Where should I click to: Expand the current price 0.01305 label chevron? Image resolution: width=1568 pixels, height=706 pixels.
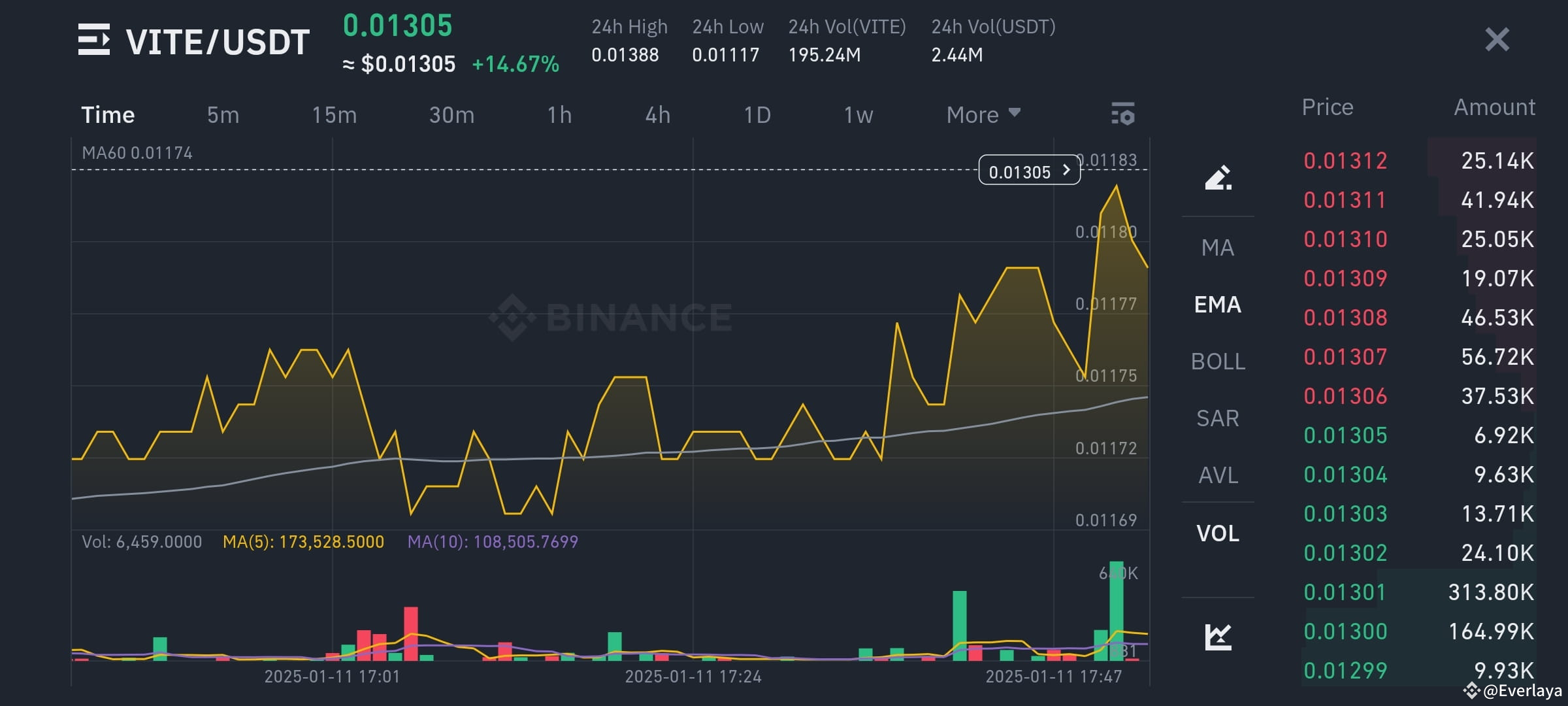(x=1066, y=171)
